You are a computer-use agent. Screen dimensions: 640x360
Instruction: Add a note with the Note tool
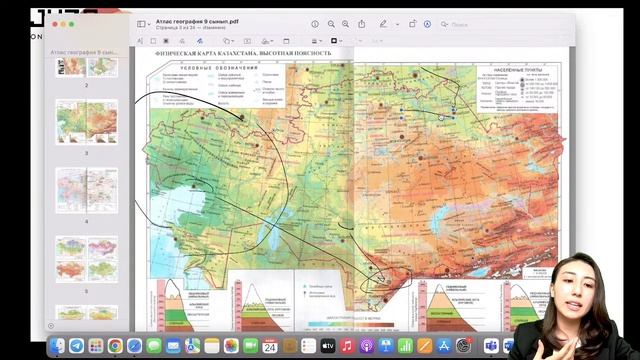286,41
